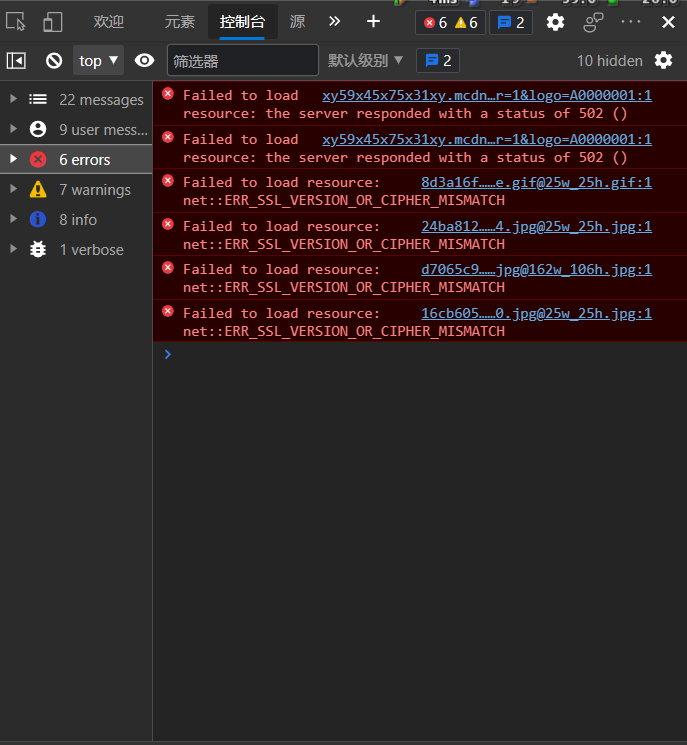Select the 8 info sidebar row
Viewport: 687px width, 745px height.
tap(76, 219)
